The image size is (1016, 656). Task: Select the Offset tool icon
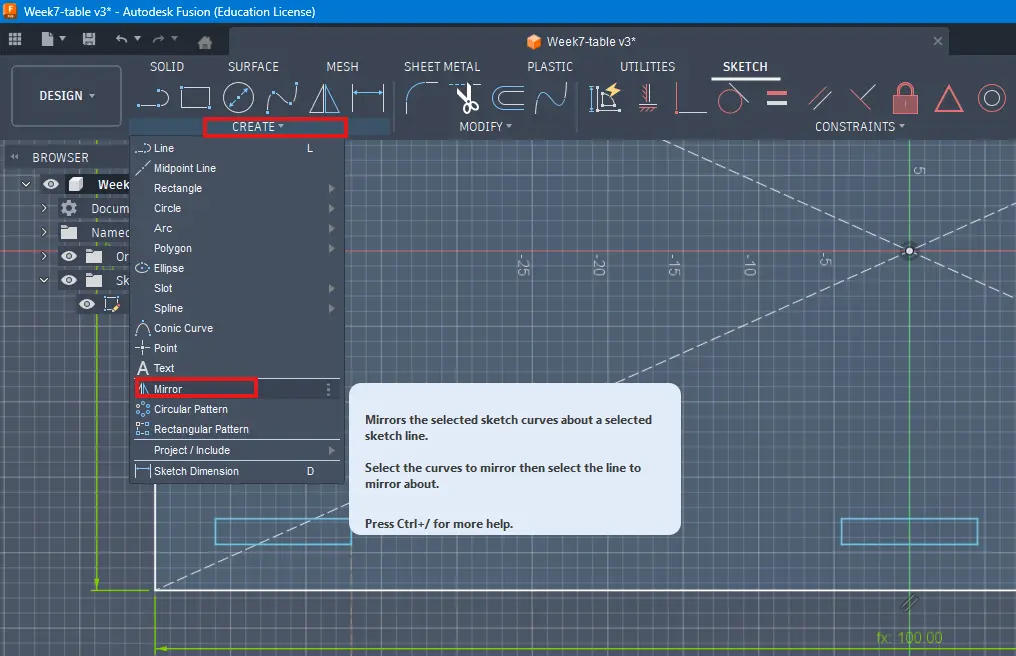pos(508,98)
